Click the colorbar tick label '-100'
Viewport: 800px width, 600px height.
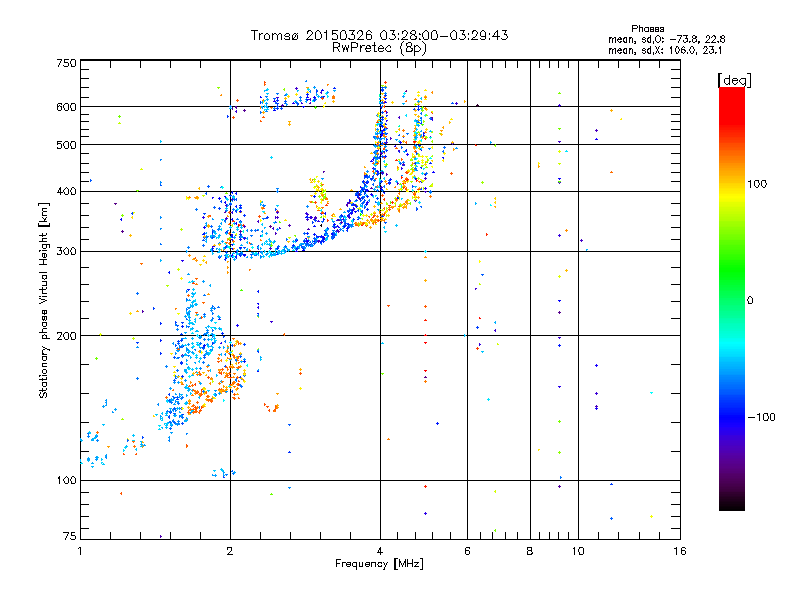(x=761, y=417)
